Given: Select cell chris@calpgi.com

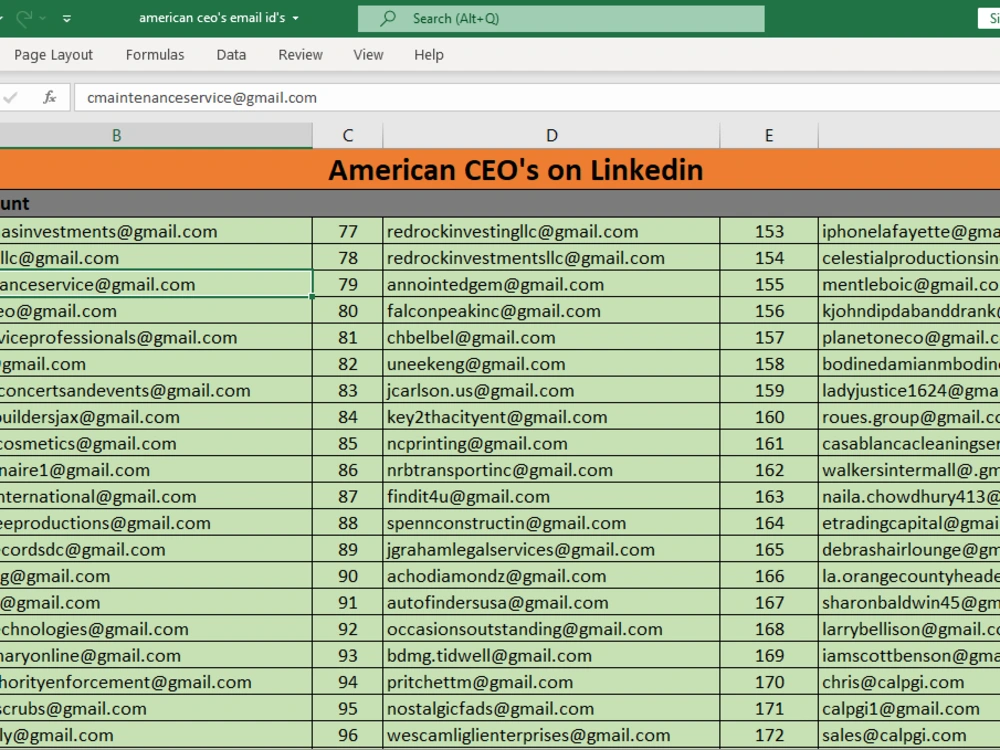Looking at the screenshot, I should (909, 682).
